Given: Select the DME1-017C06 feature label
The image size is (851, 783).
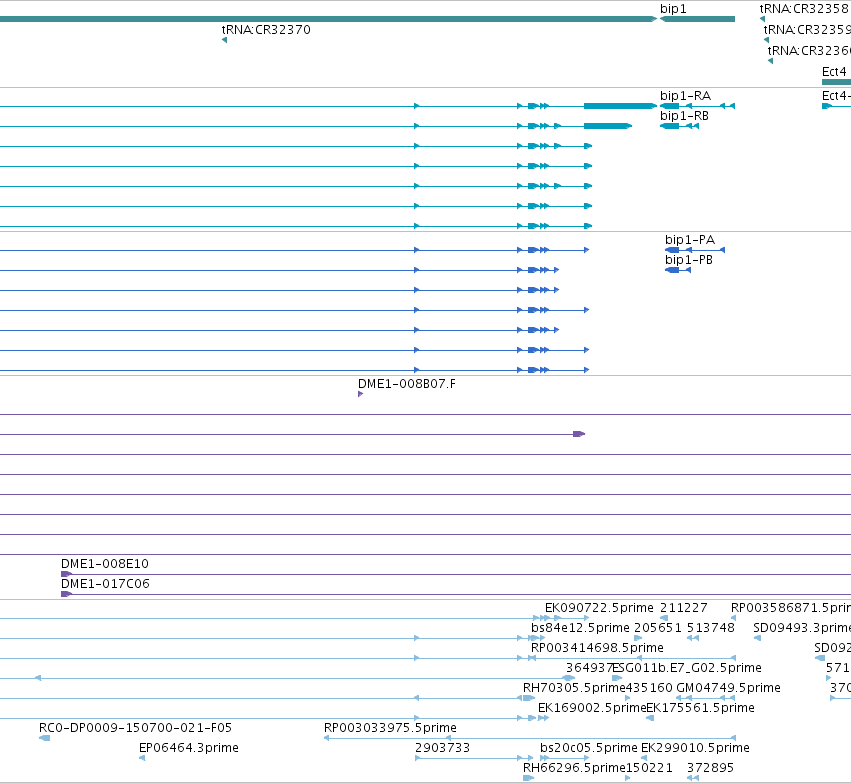Looking at the screenshot, I should pos(105,584).
